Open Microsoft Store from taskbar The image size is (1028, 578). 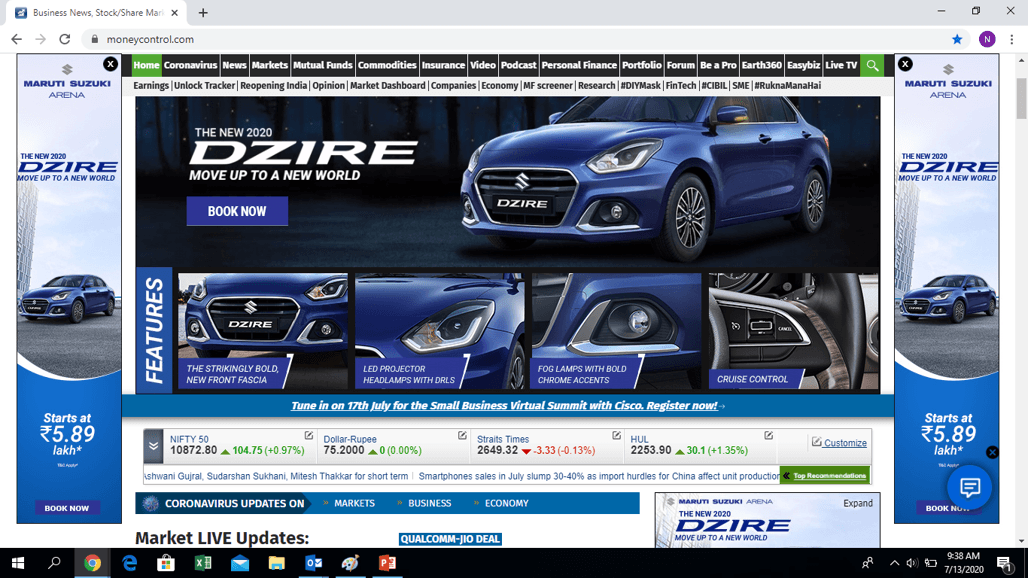coord(166,563)
